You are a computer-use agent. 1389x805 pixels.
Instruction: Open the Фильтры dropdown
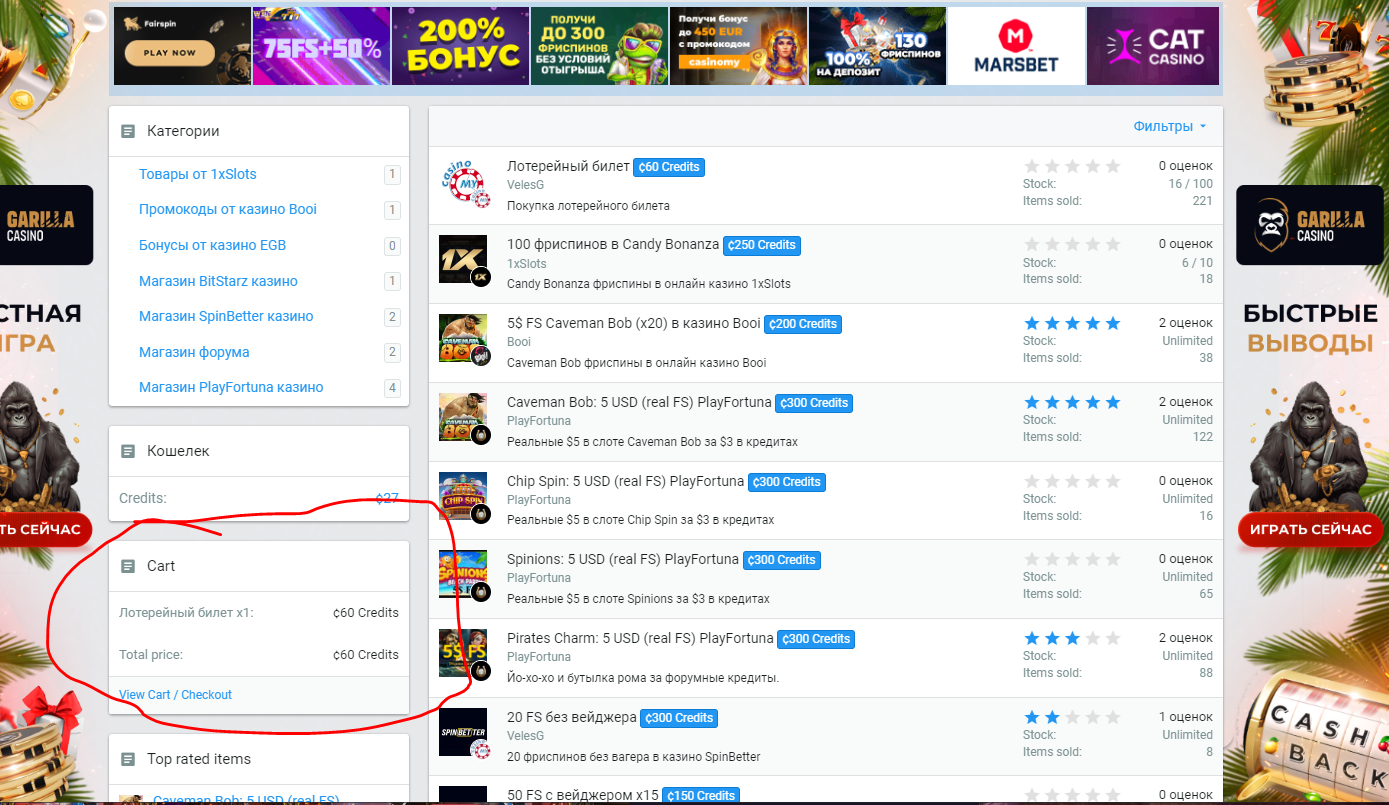coord(1170,127)
